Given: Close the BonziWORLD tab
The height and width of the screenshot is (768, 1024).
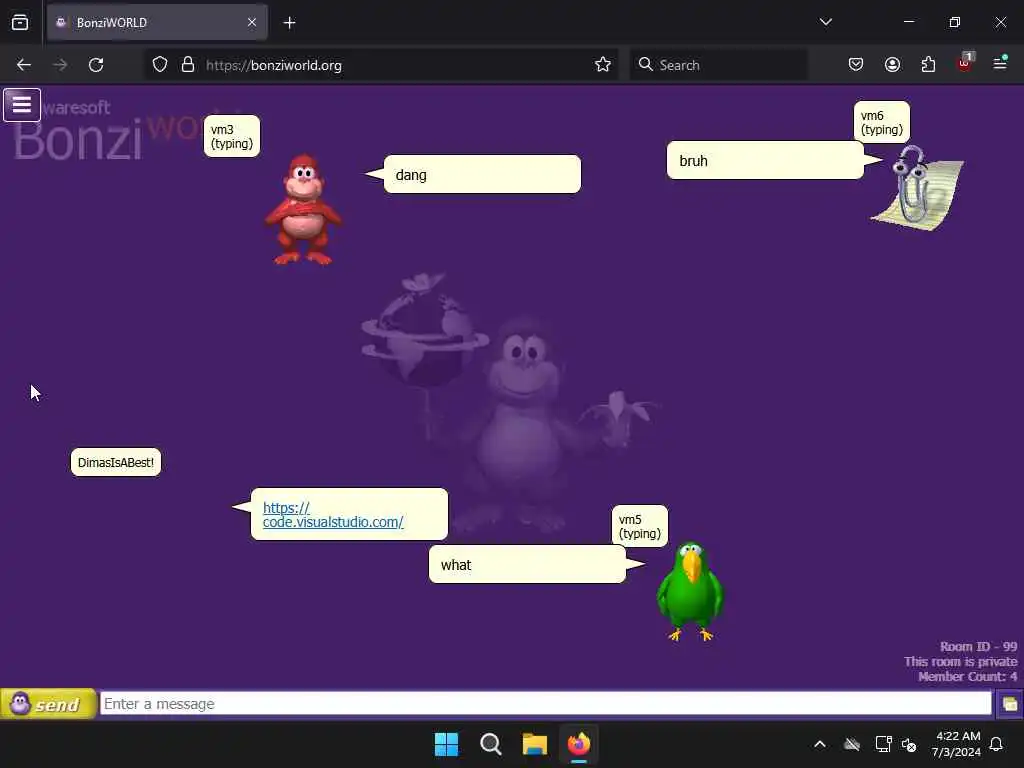Looking at the screenshot, I should pyautogui.click(x=252, y=23).
